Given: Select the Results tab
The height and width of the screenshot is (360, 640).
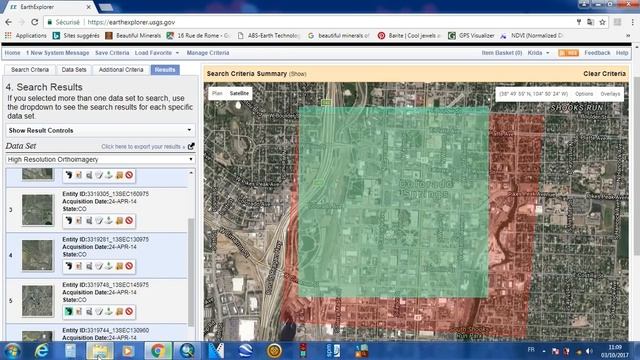Looking at the screenshot, I should tap(165, 70).
